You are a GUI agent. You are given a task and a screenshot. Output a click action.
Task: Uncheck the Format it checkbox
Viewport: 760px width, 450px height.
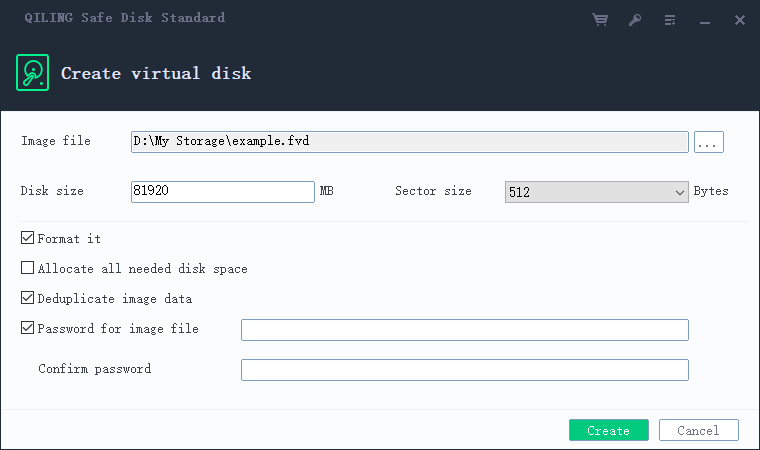click(x=28, y=238)
